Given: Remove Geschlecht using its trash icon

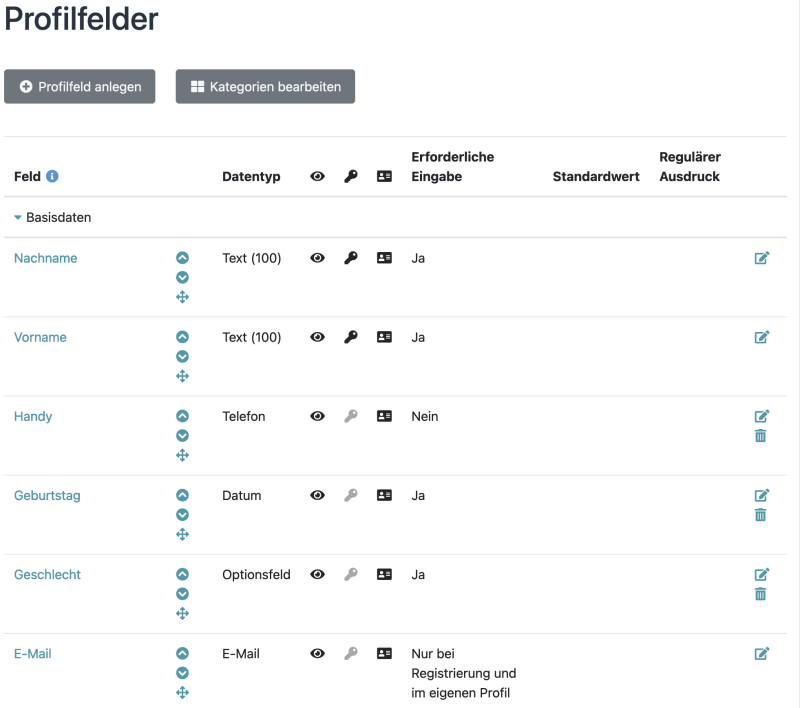Looking at the screenshot, I should tap(762, 594).
